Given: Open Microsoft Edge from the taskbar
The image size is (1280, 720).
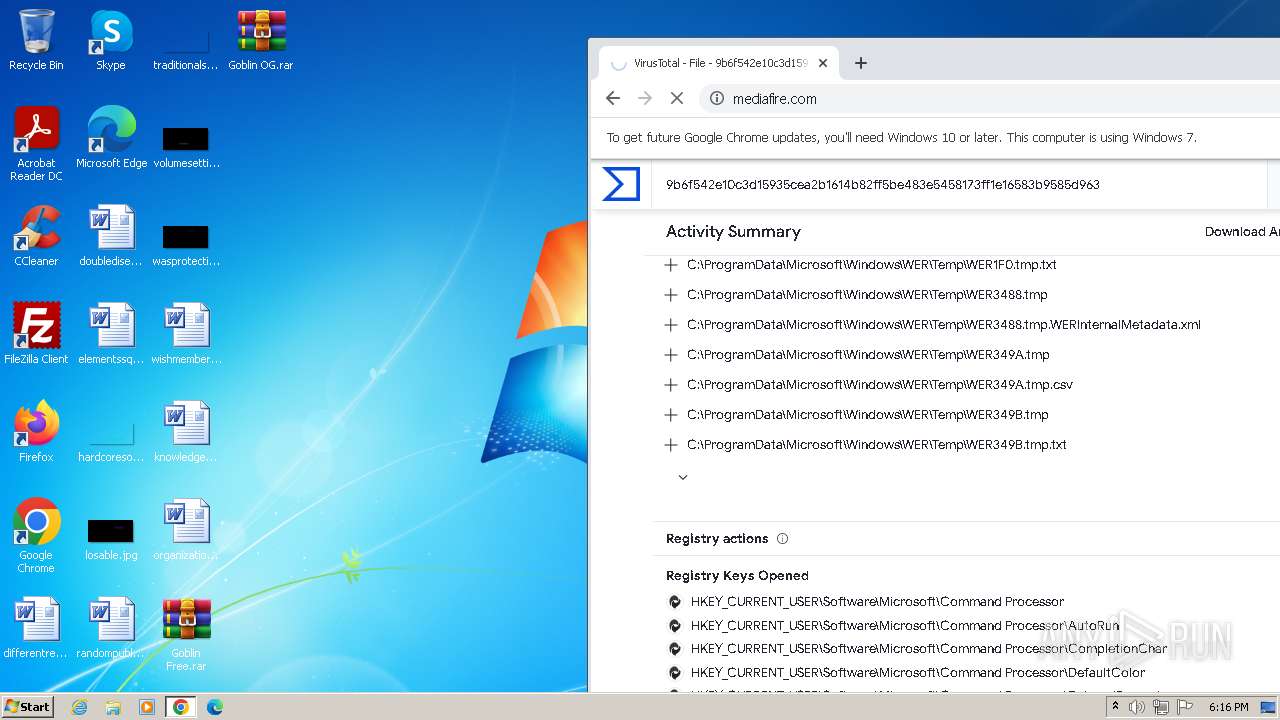Looking at the screenshot, I should coord(215,707).
